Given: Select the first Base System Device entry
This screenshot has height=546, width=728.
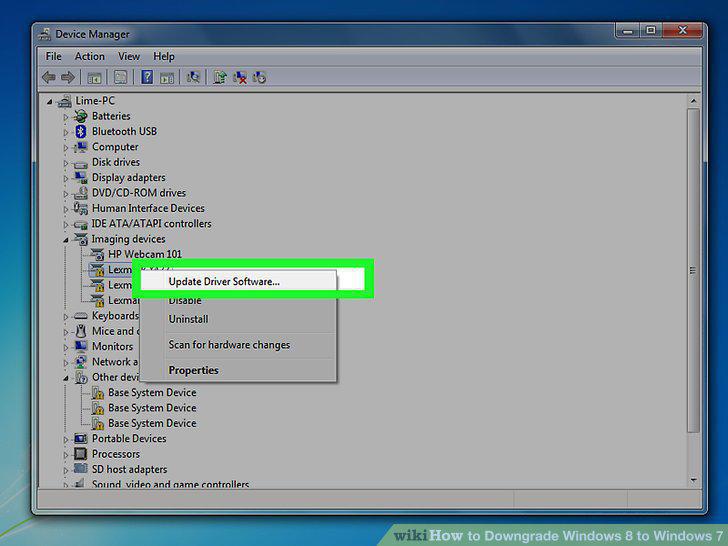Looking at the screenshot, I should click(152, 392).
